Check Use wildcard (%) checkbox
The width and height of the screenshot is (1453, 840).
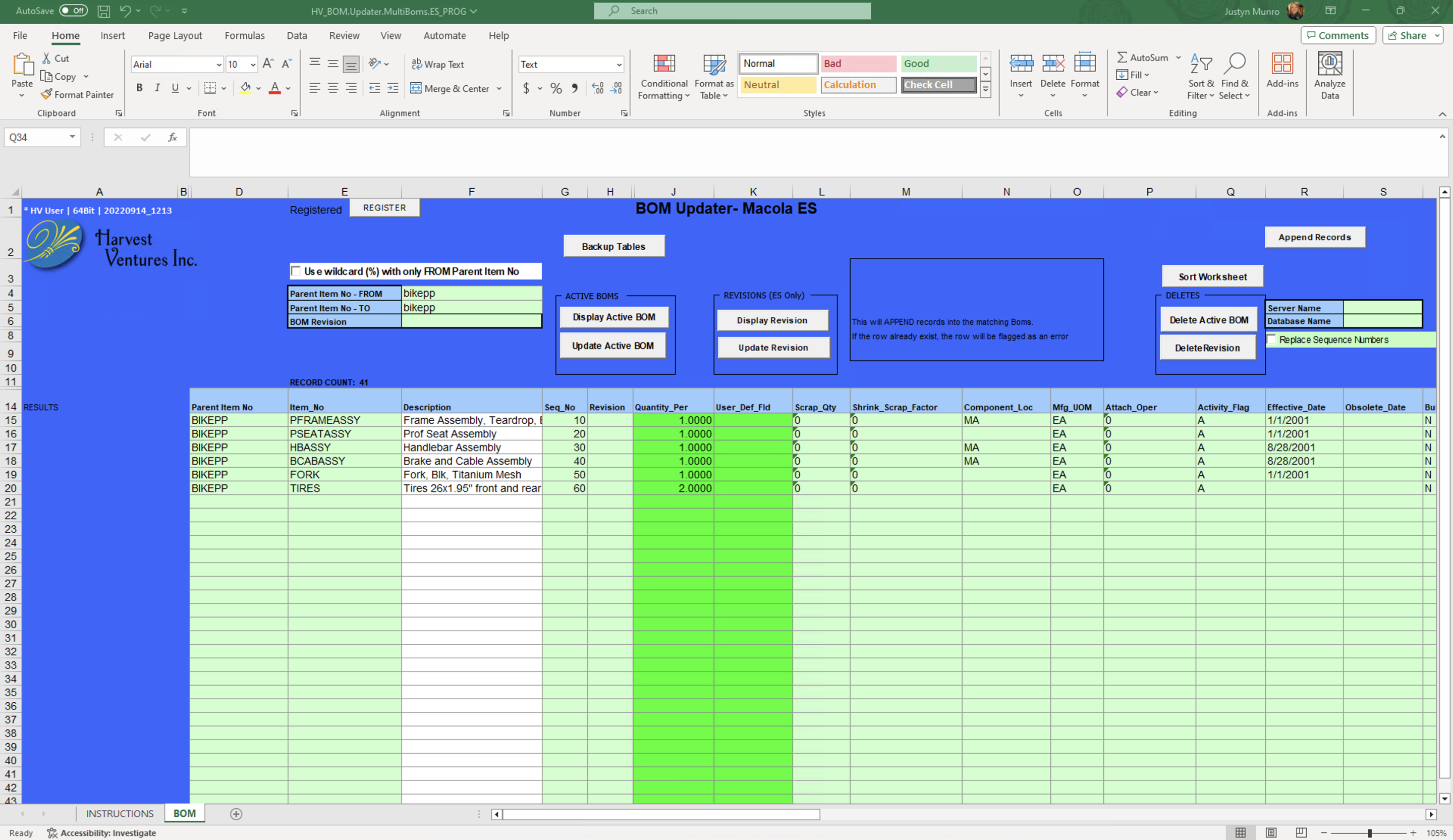(296, 271)
